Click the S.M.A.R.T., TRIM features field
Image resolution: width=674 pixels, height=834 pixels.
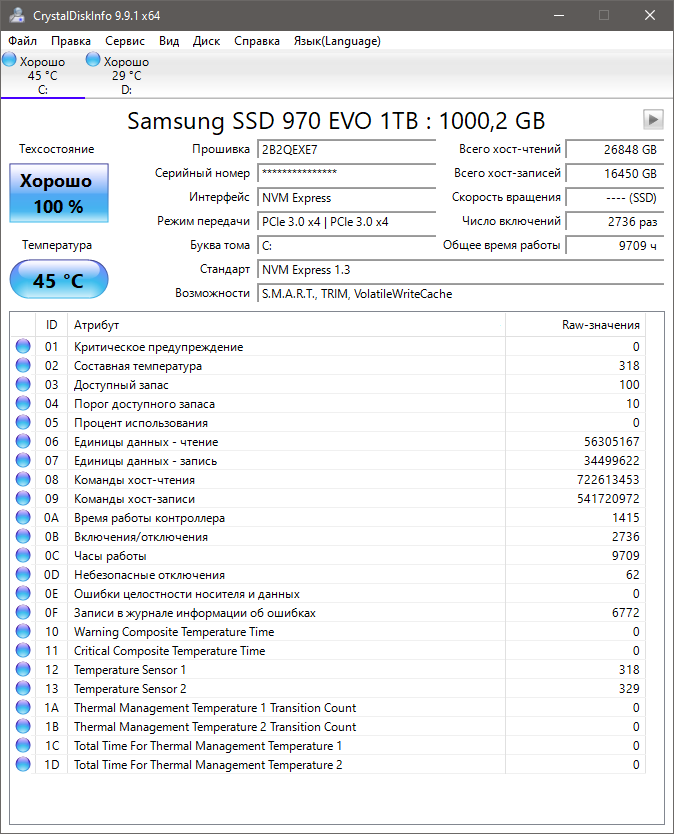pyautogui.click(x=461, y=294)
